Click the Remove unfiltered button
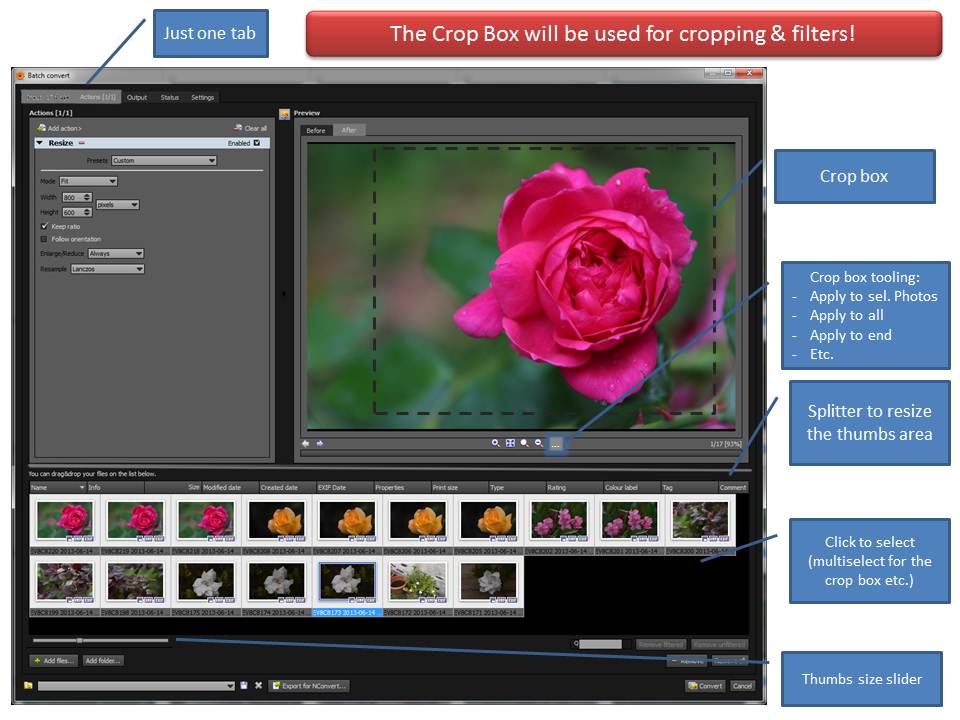 [x=720, y=644]
